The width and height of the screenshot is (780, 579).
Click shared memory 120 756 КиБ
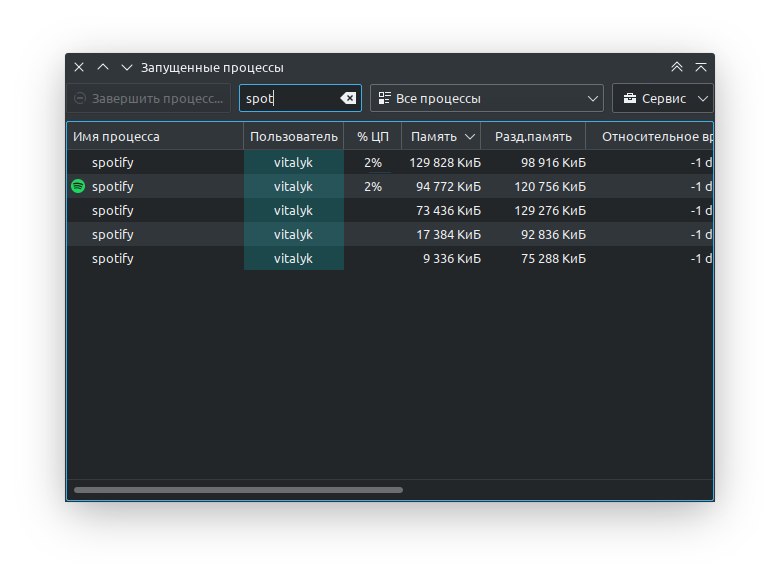pyautogui.click(x=550, y=187)
